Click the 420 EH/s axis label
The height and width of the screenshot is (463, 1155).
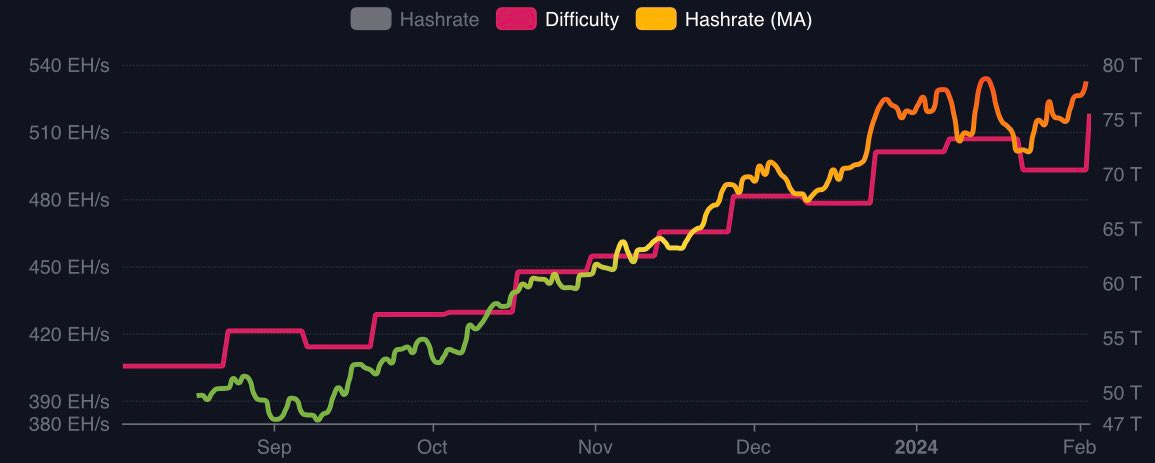pyautogui.click(x=69, y=335)
